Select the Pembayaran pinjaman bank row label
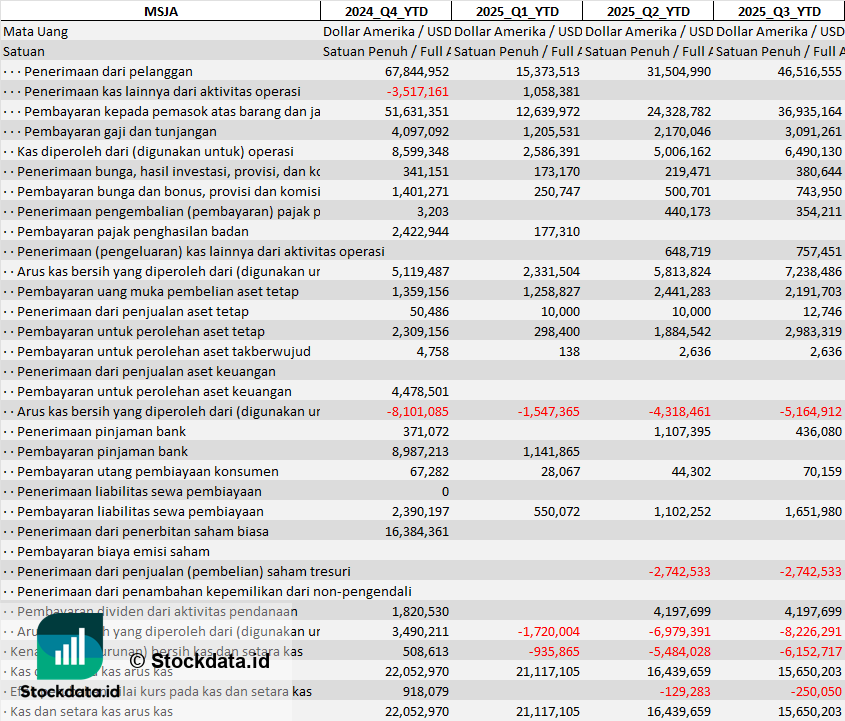This screenshot has width=845, height=721. pyautogui.click(x=102, y=451)
